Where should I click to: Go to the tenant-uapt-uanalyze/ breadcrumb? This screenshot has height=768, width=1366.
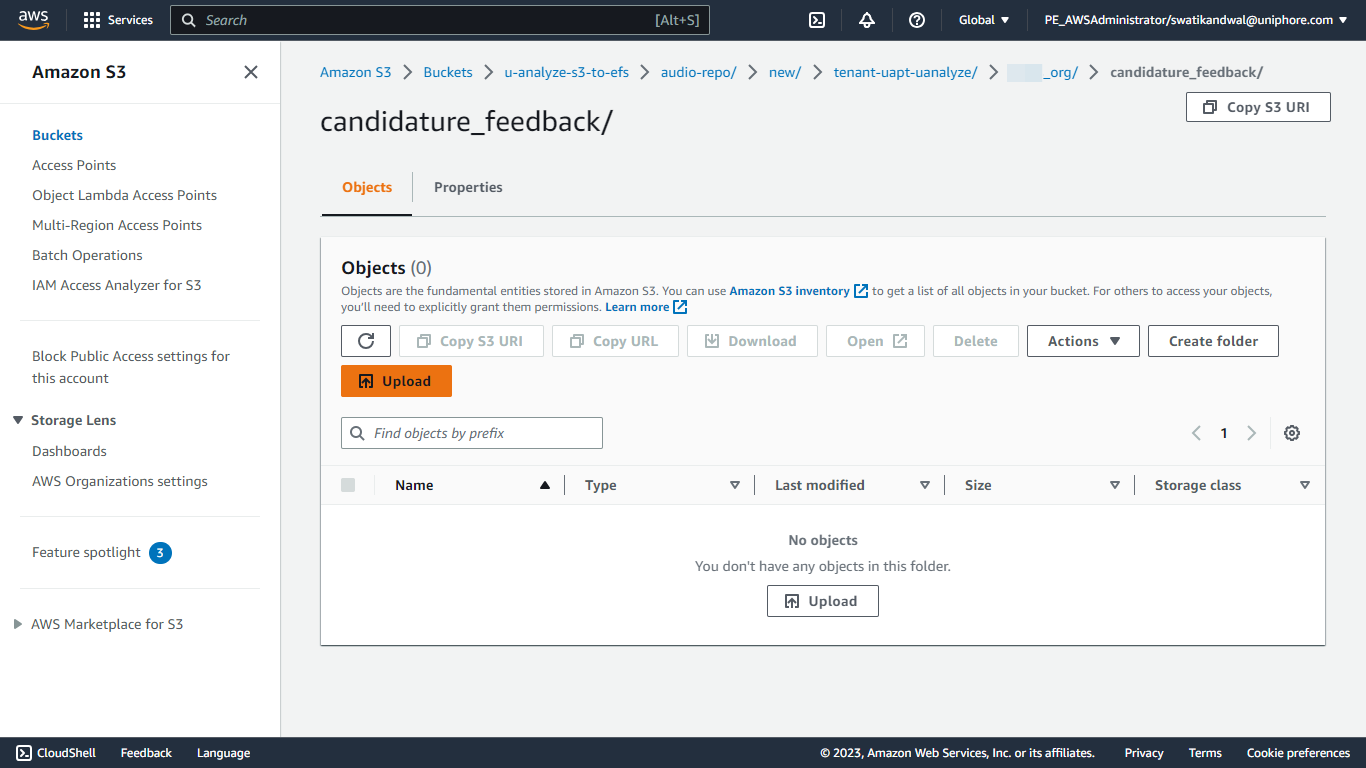pos(906,72)
